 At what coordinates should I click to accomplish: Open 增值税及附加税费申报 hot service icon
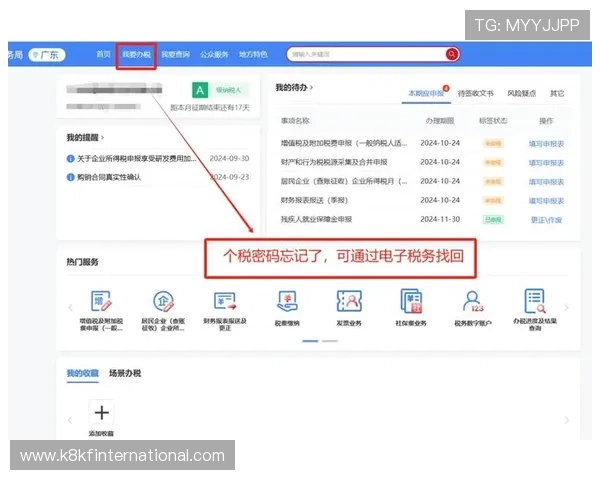tap(101, 301)
